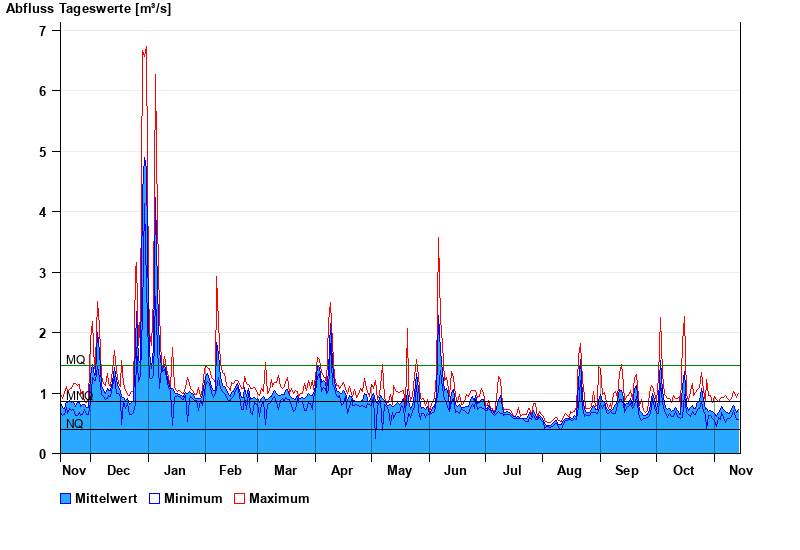Screen dimensions: 800x550
Task: Click the blue Mittelwert legend swatch
Action: click(x=66, y=499)
